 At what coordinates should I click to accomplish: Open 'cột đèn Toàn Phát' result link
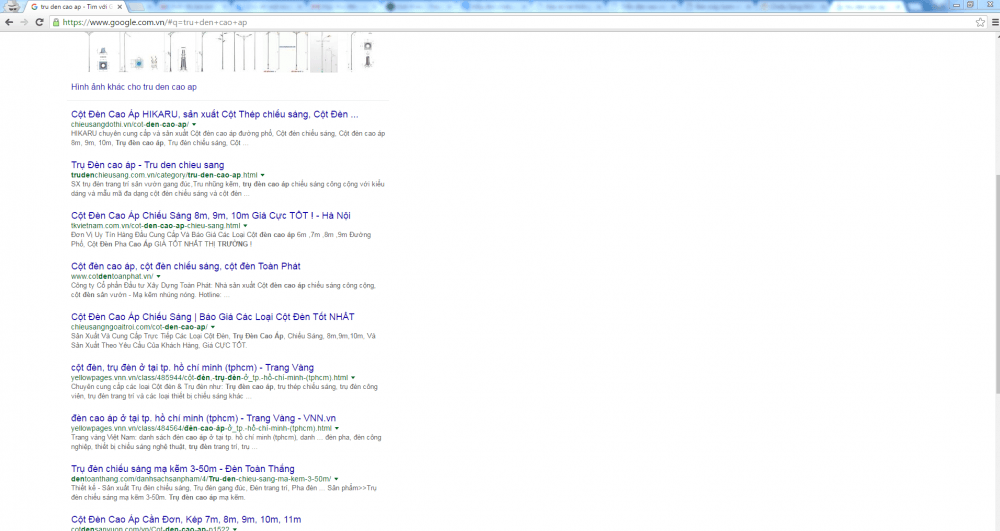[x=186, y=266]
